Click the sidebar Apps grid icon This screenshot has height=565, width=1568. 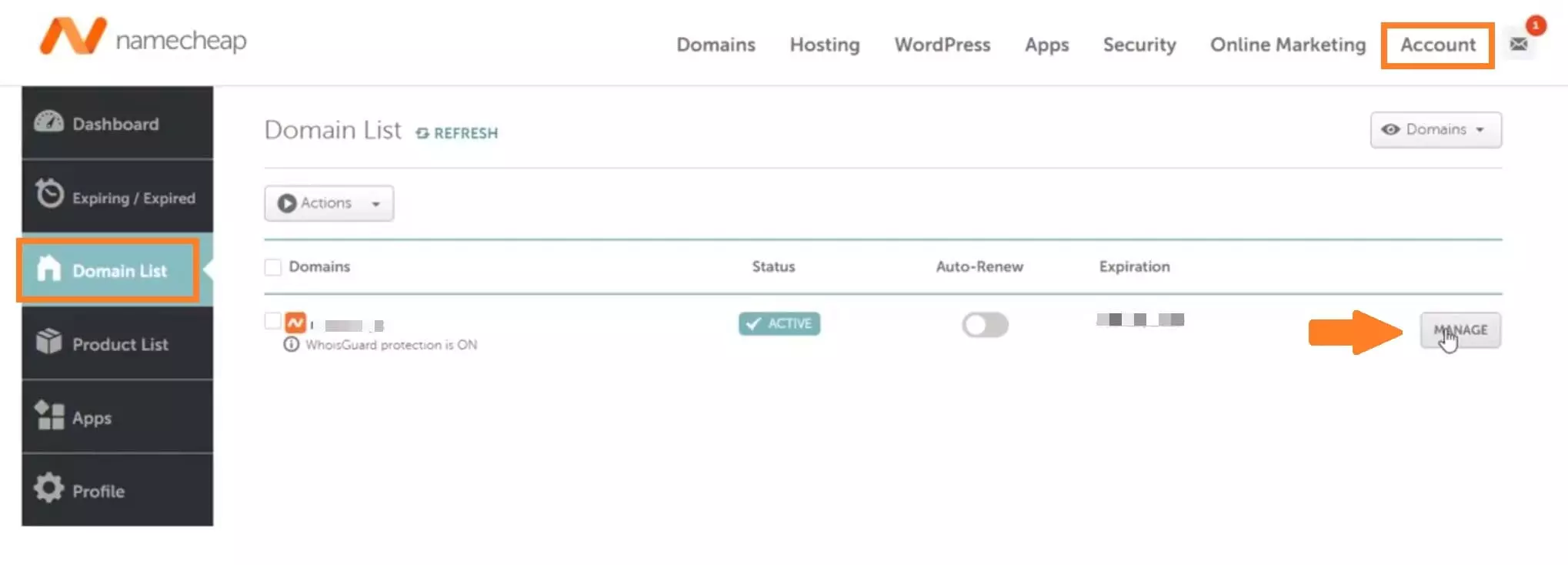pos(49,415)
